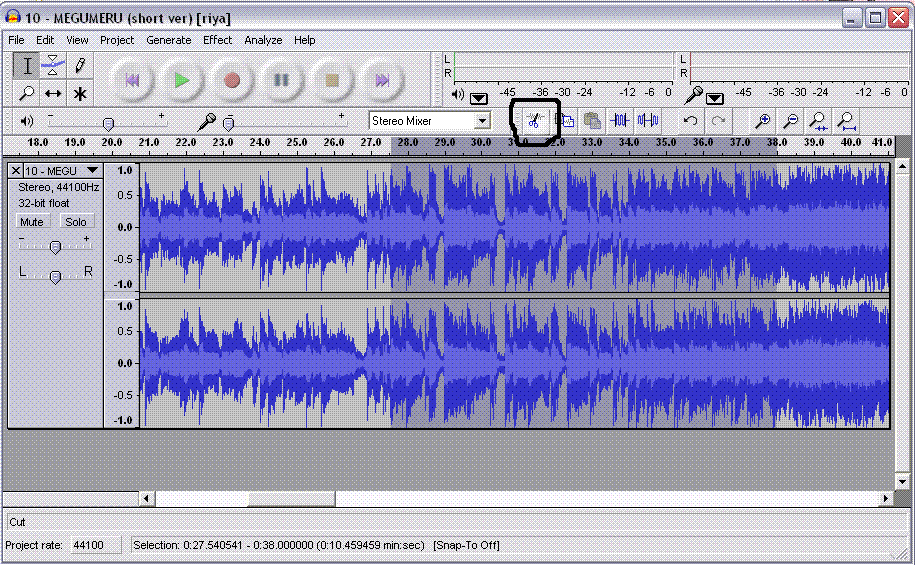Choose the Time Shift tool

54,94
